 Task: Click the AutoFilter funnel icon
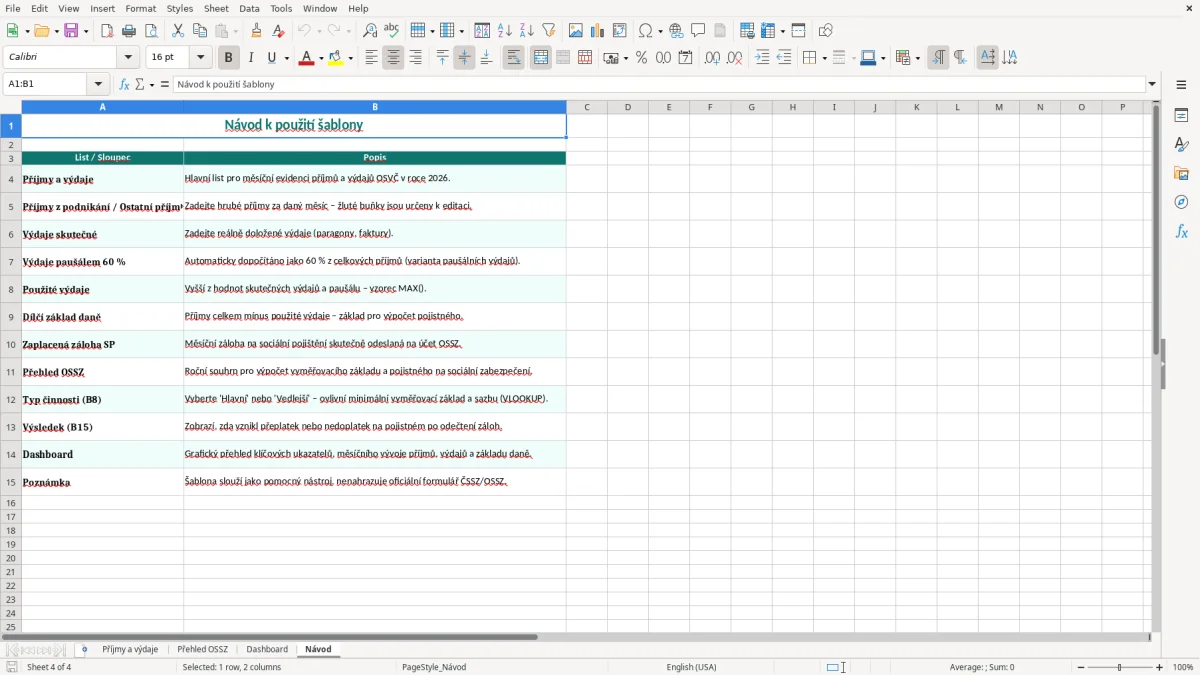pos(549,31)
